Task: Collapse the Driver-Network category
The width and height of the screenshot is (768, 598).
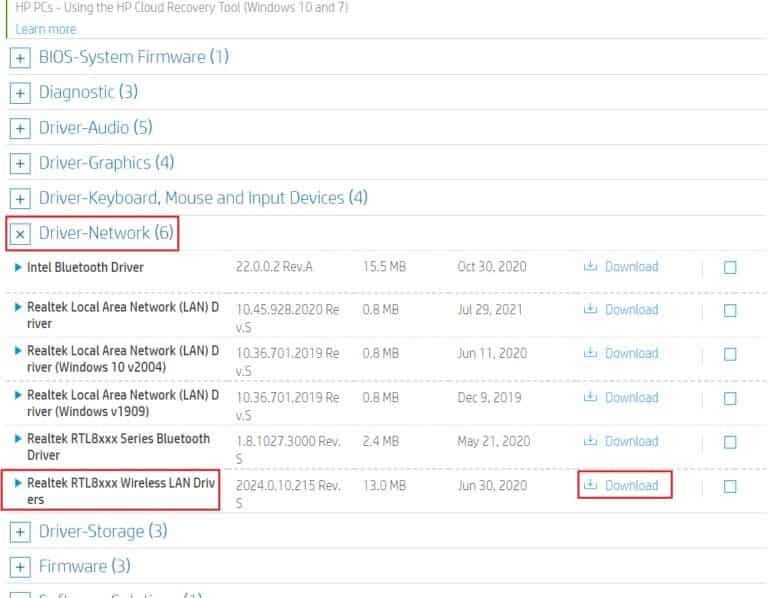Action: 20,234
